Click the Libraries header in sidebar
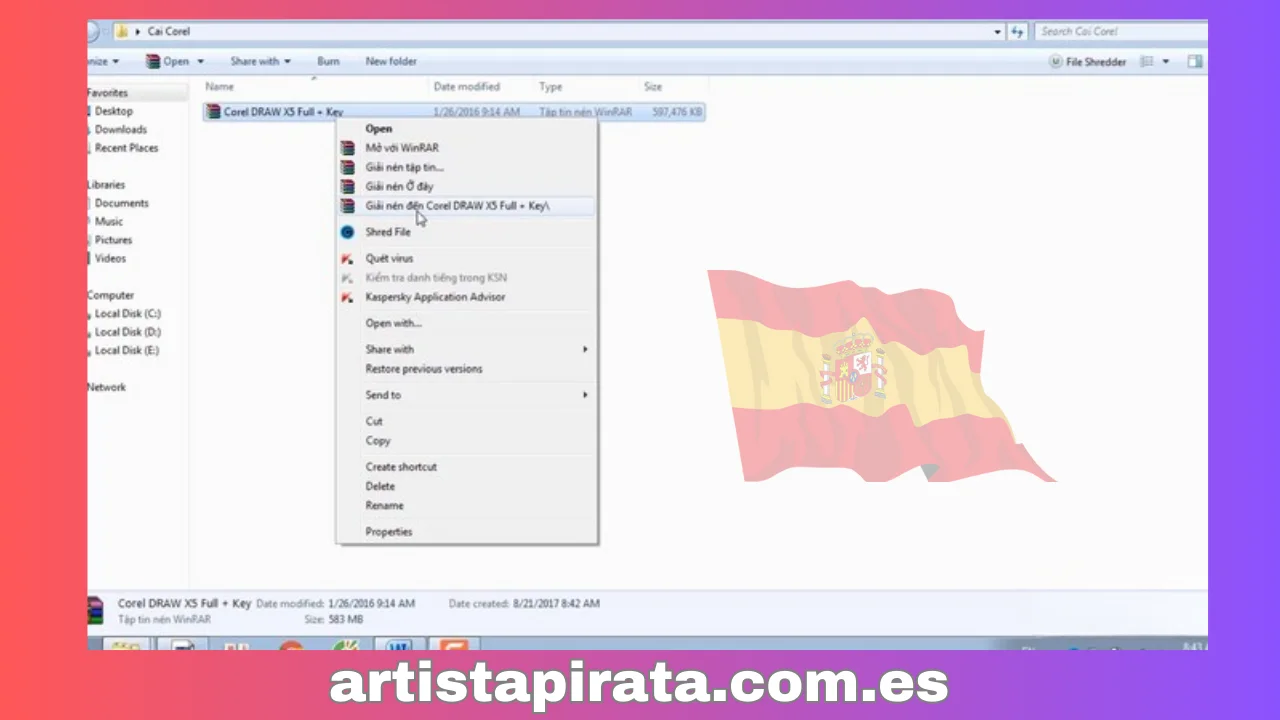Screen dimensions: 1280x720 point(106,185)
